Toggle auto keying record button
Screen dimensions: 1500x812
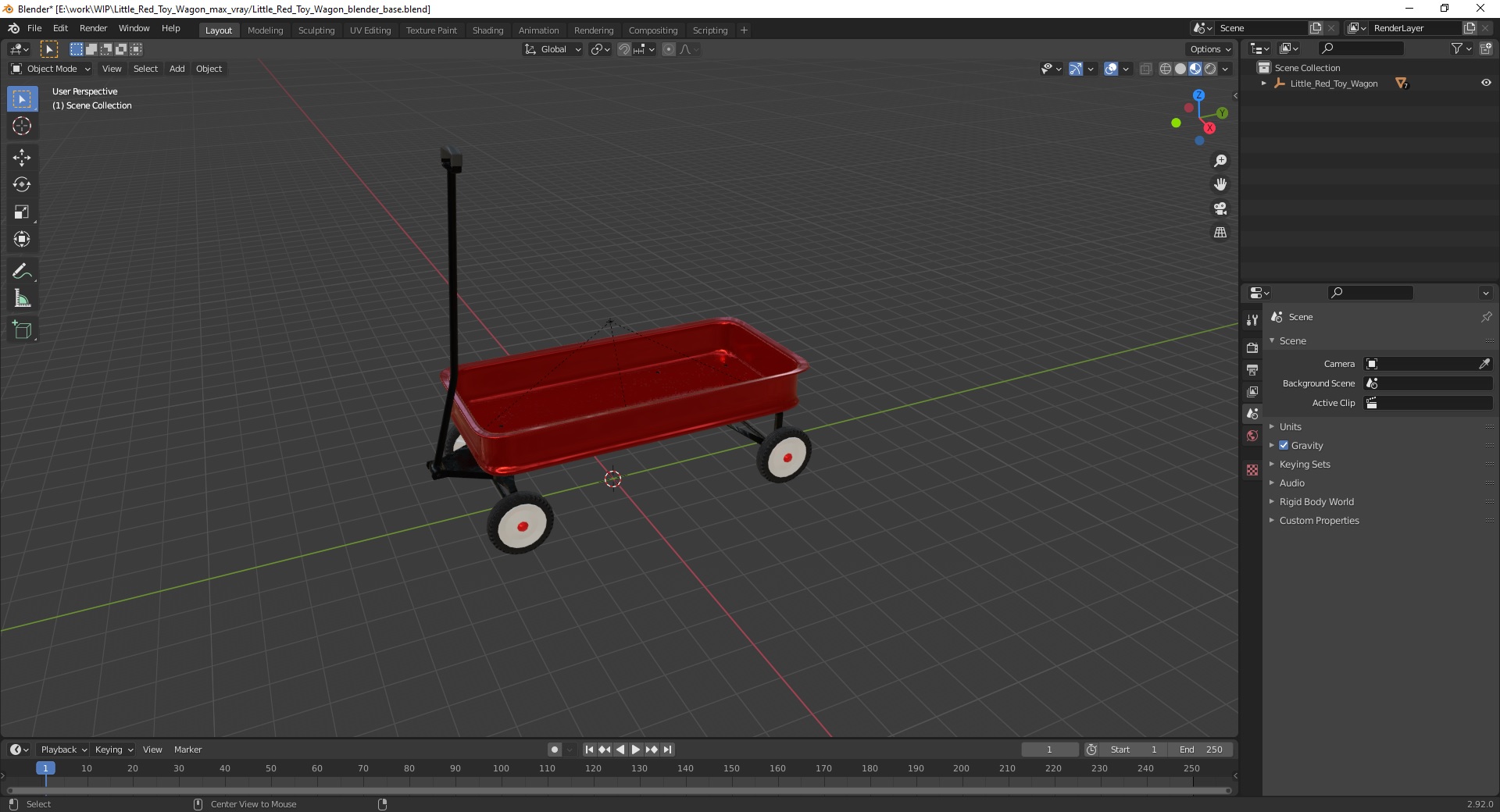[555, 750]
